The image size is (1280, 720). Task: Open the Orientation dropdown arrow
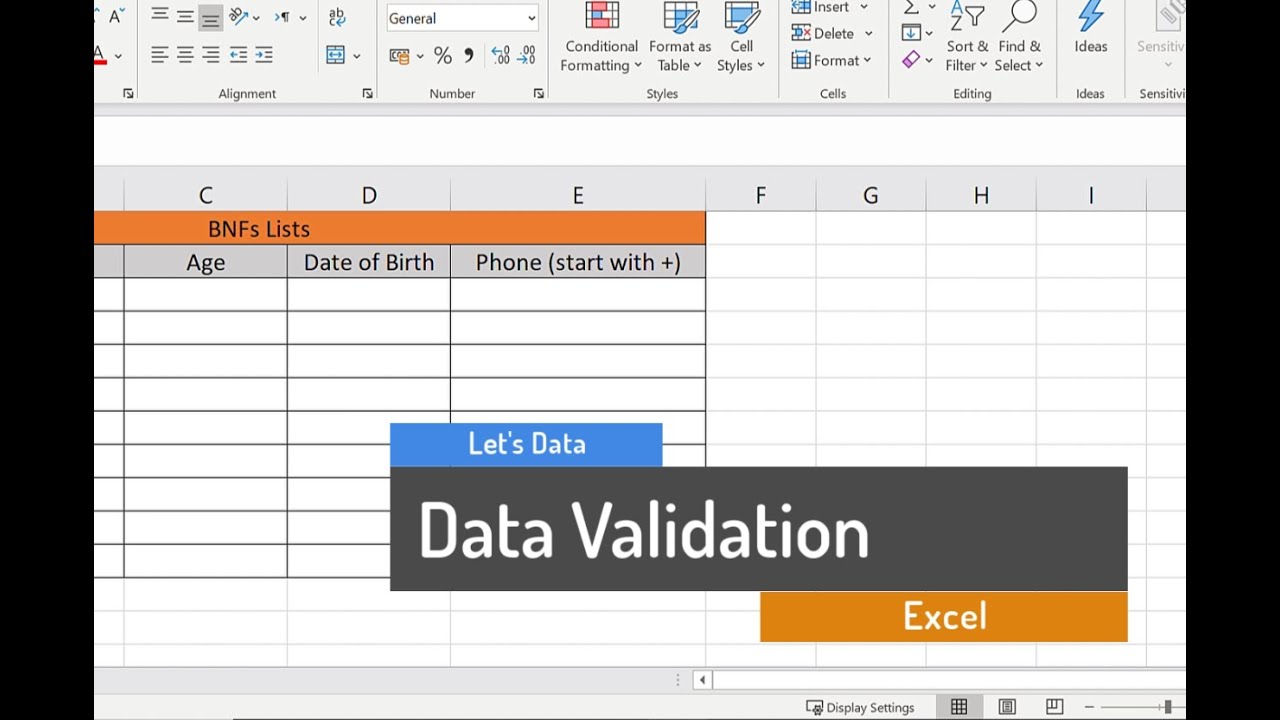tap(257, 18)
